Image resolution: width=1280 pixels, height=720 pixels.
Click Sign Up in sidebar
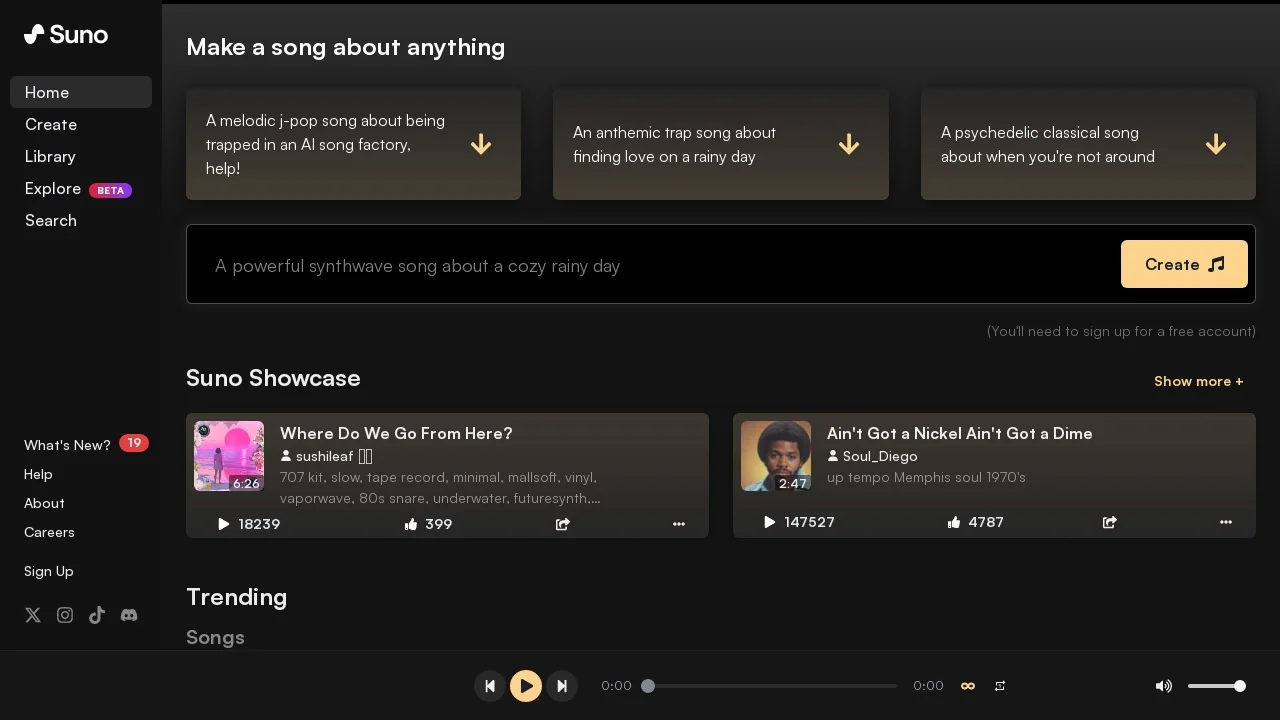49,571
